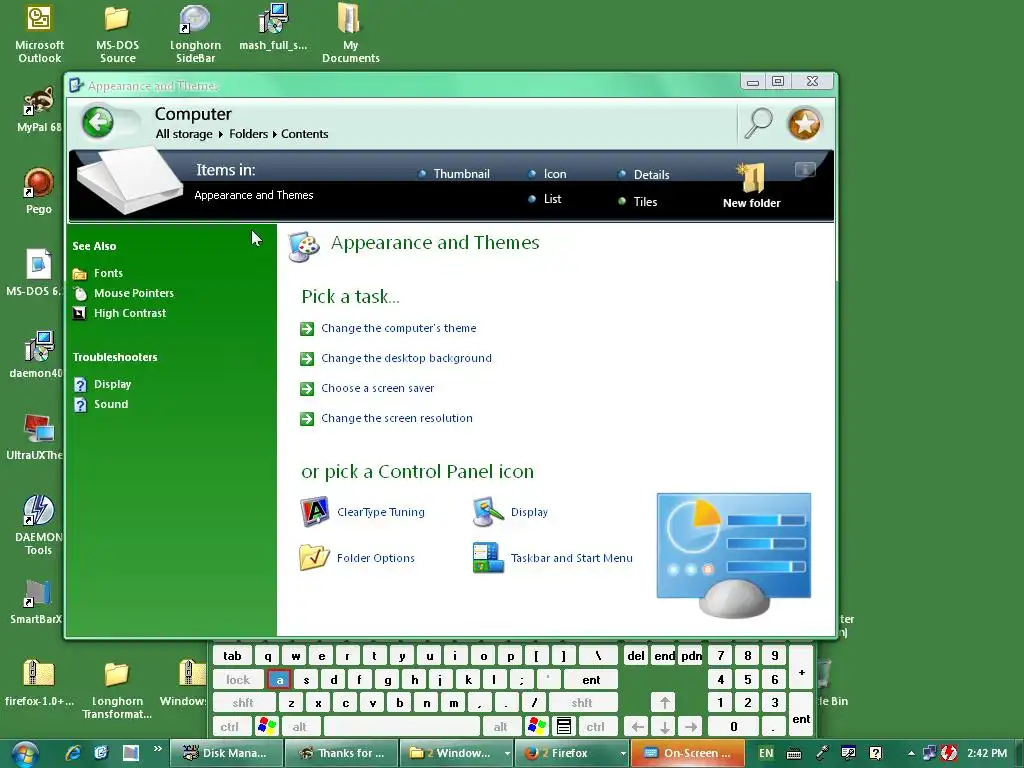Image resolution: width=1024 pixels, height=768 pixels.
Task: Click del key on on-screen keyboard
Action: click(x=636, y=656)
